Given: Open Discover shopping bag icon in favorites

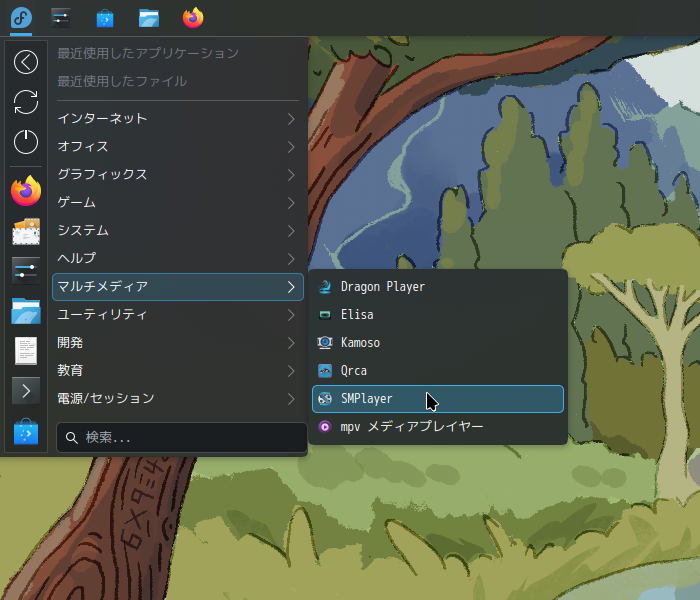Looking at the screenshot, I should point(26,431).
